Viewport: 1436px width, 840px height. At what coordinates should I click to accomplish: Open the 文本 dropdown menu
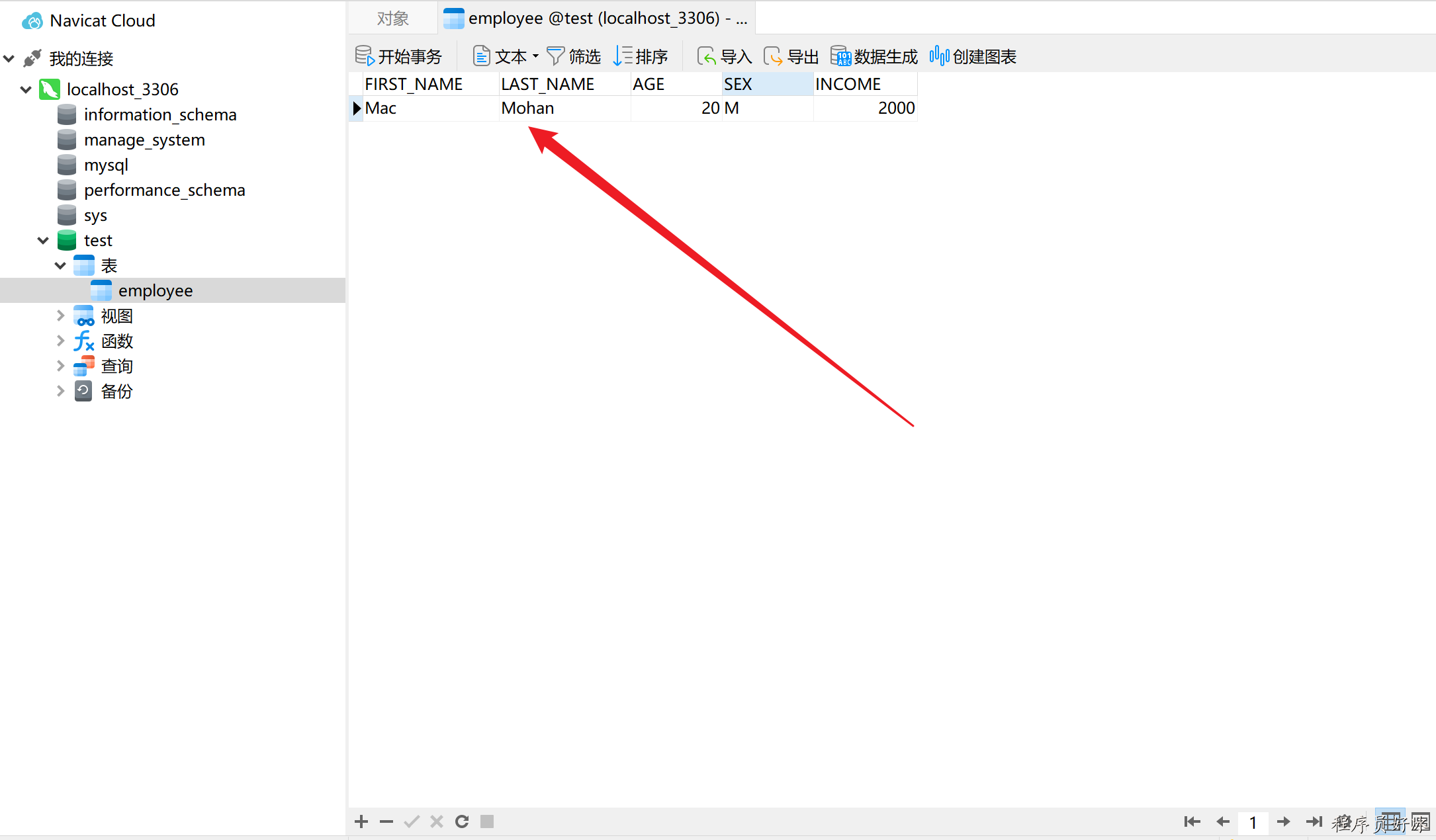pos(535,56)
